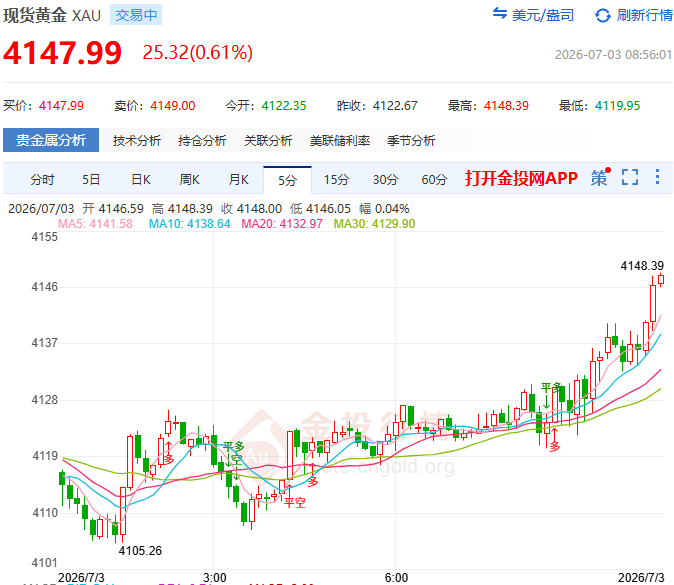Click the 6:00 time axis label
Image resolution: width=674 pixels, height=585 pixels.
point(396,578)
